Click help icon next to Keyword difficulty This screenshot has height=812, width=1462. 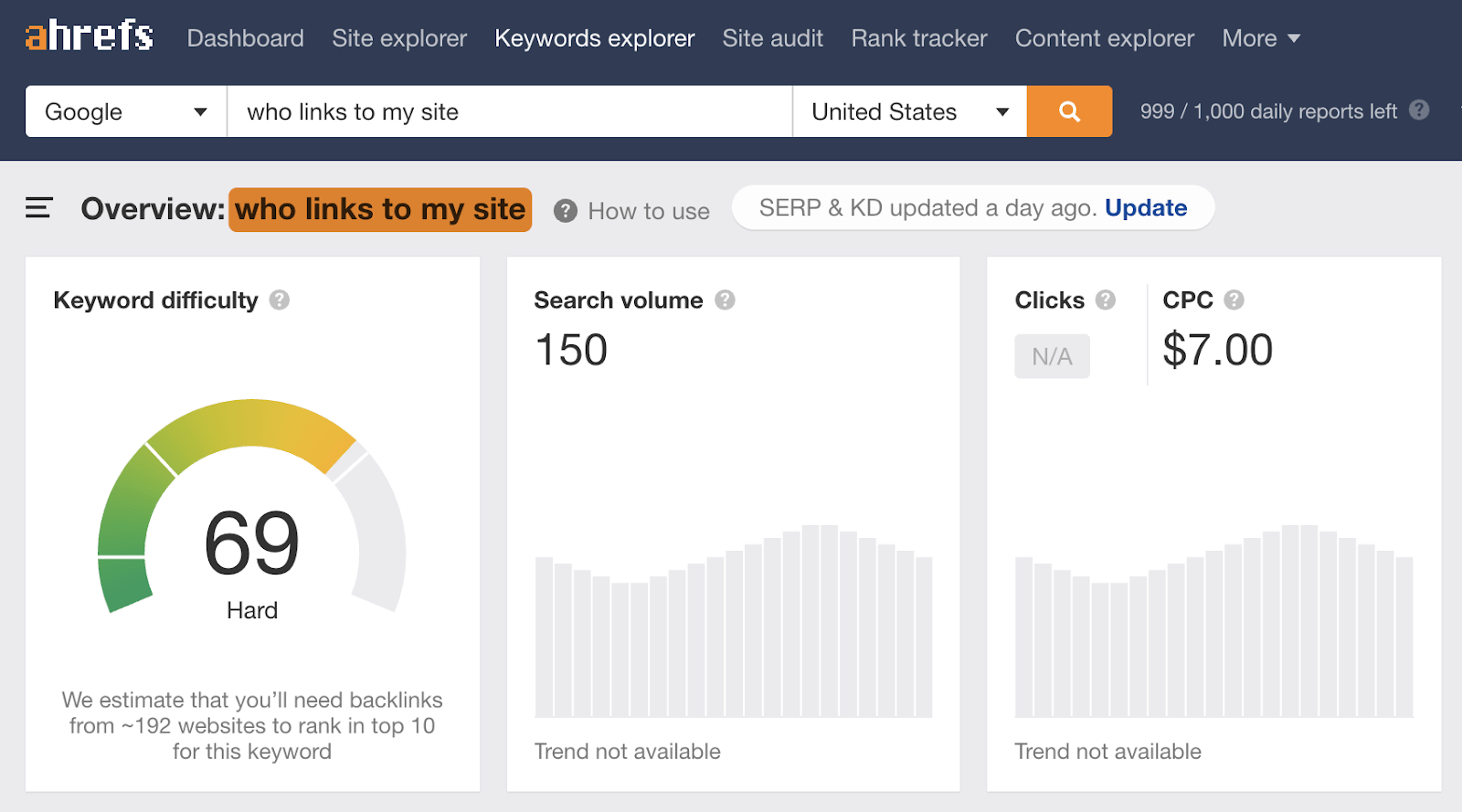pos(280,300)
